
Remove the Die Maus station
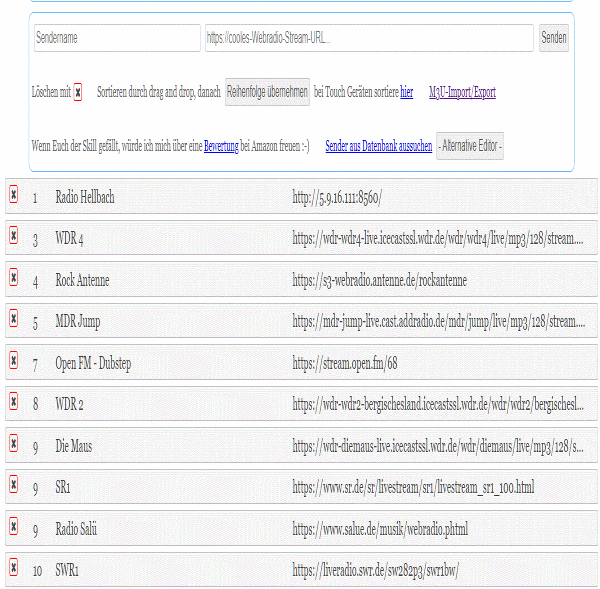coord(13,443)
